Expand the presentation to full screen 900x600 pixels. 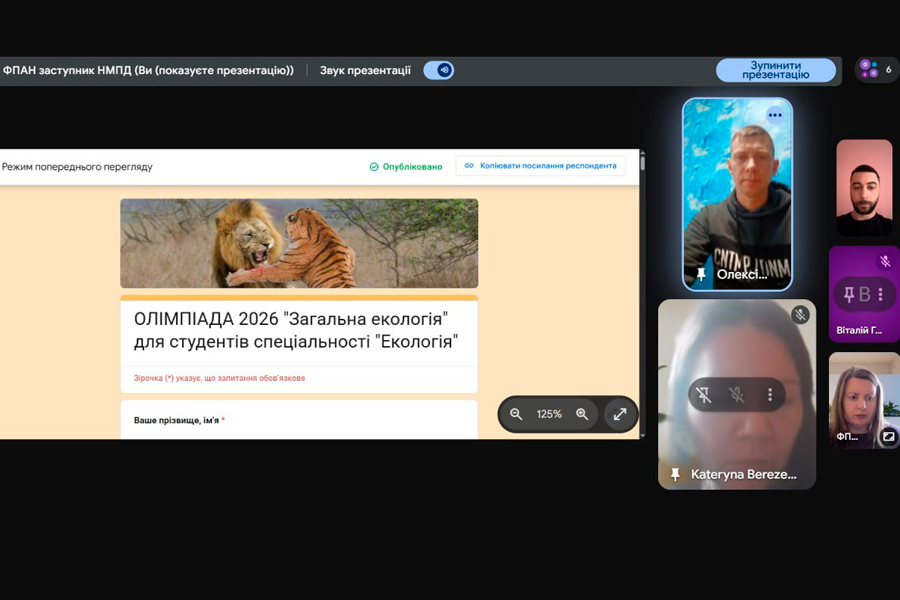coord(620,414)
